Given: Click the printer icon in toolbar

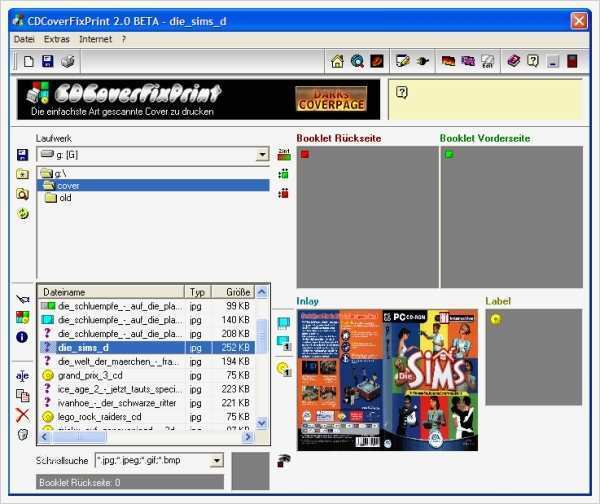Looking at the screenshot, I should coord(67,61).
